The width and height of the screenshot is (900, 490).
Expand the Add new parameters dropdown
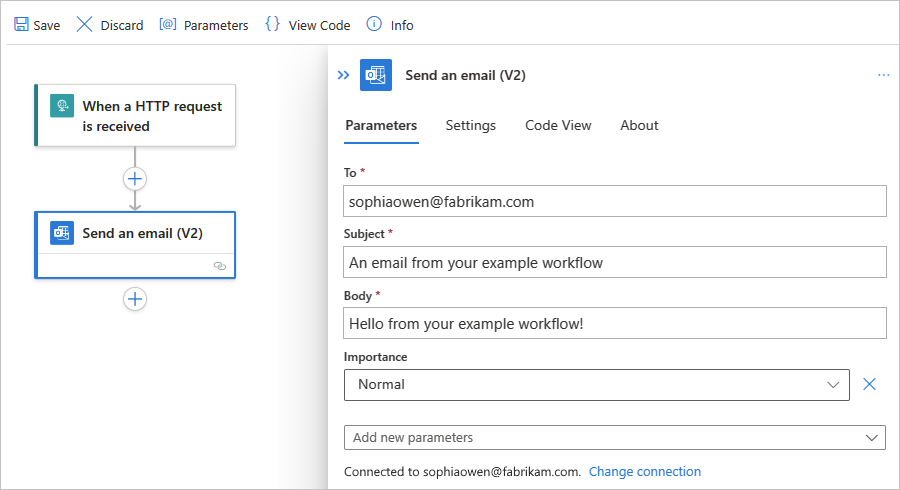(x=614, y=437)
